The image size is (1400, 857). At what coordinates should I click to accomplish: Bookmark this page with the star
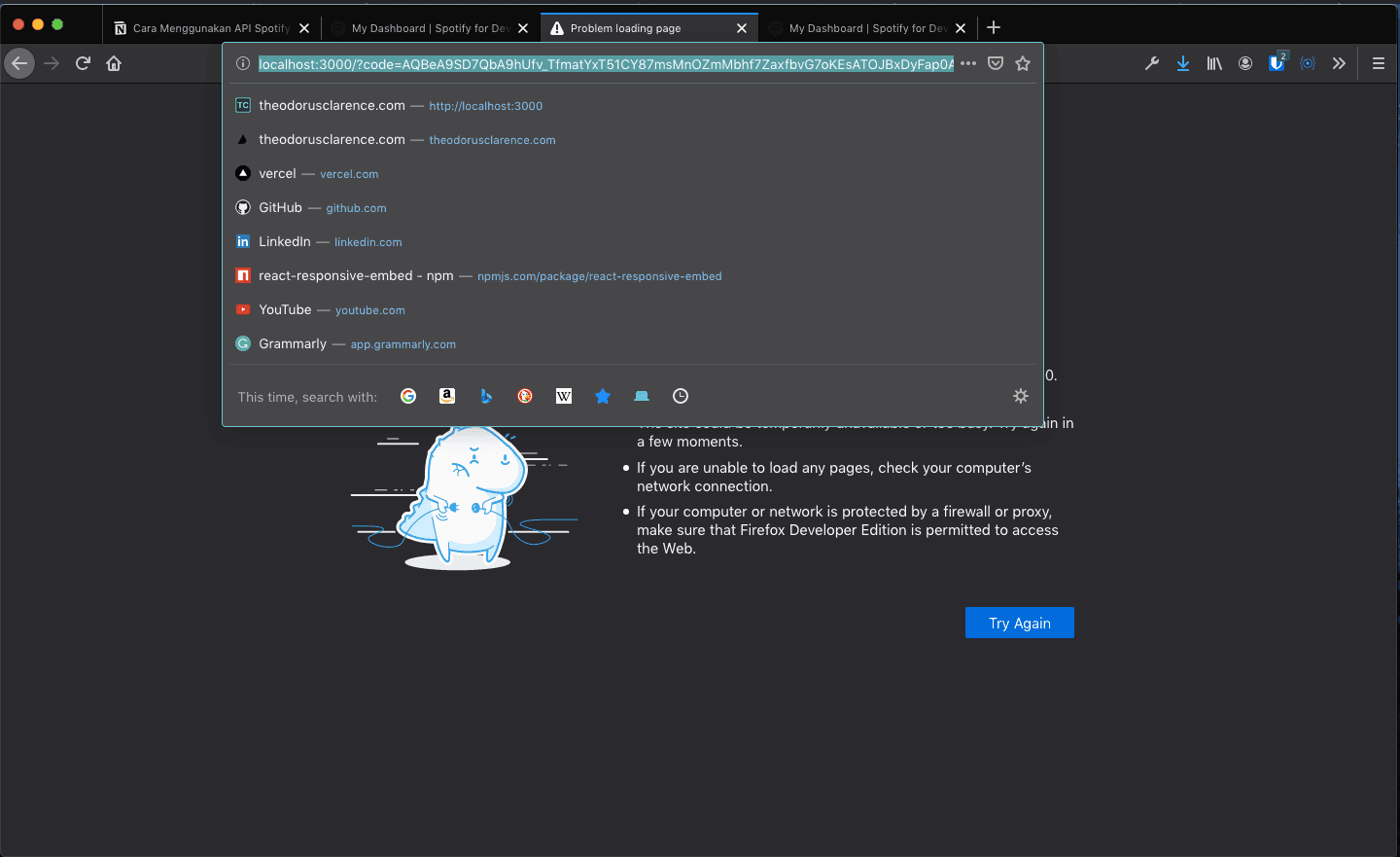pyautogui.click(x=1023, y=63)
